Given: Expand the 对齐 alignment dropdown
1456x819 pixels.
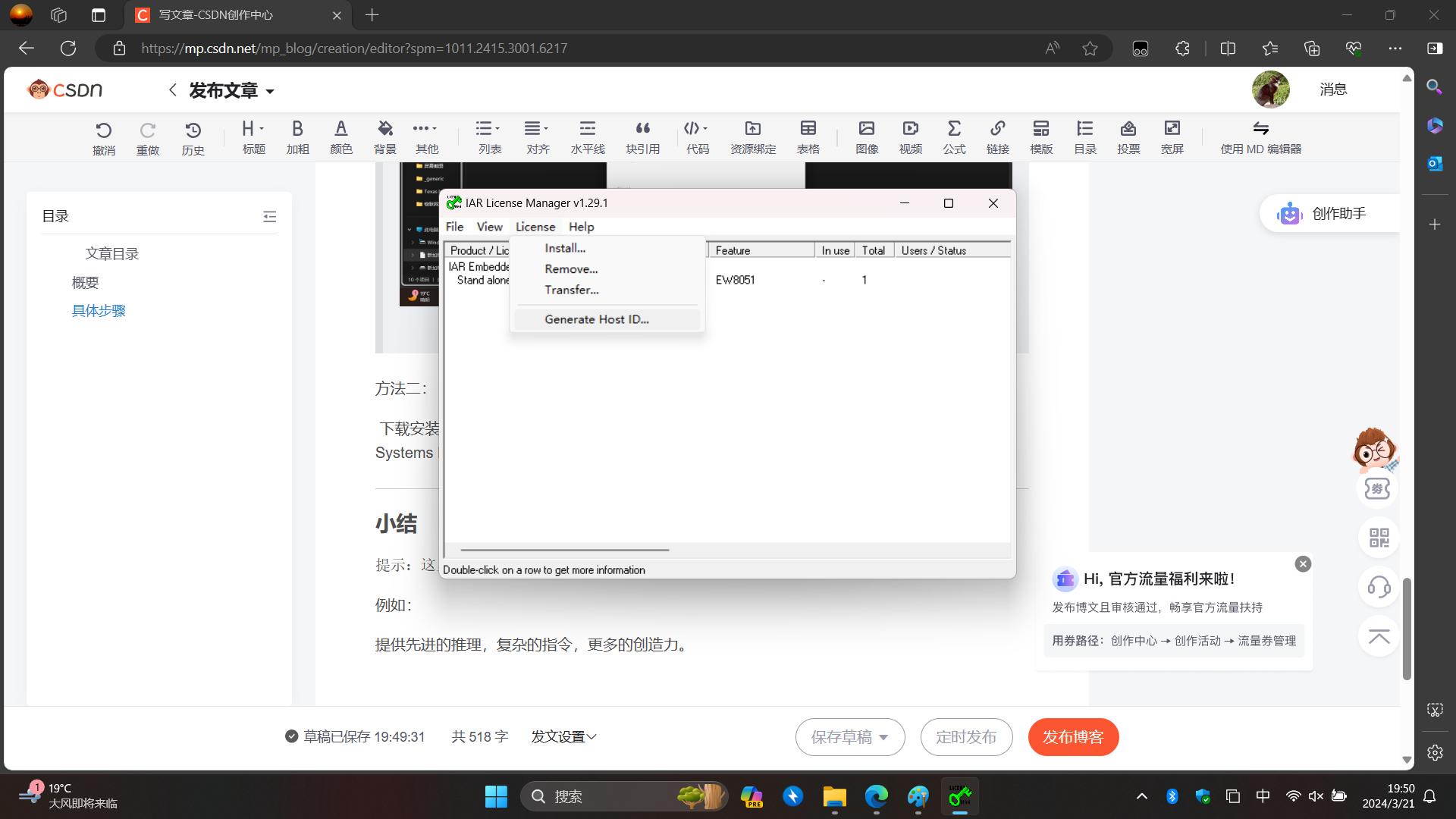Looking at the screenshot, I should point(537,136).
